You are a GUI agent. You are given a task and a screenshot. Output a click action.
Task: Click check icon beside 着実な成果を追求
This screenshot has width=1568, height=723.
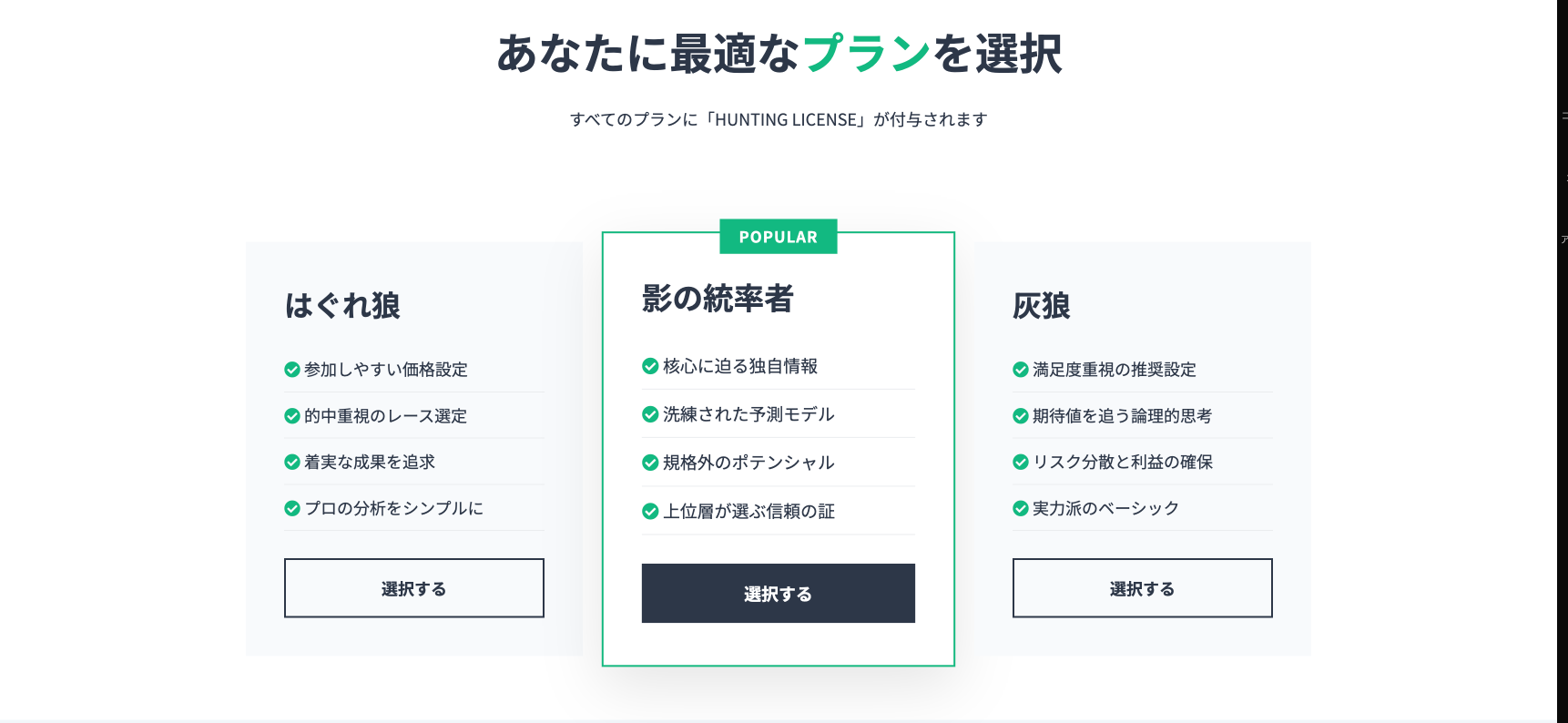pyautogui.click(x=292, y=463)
